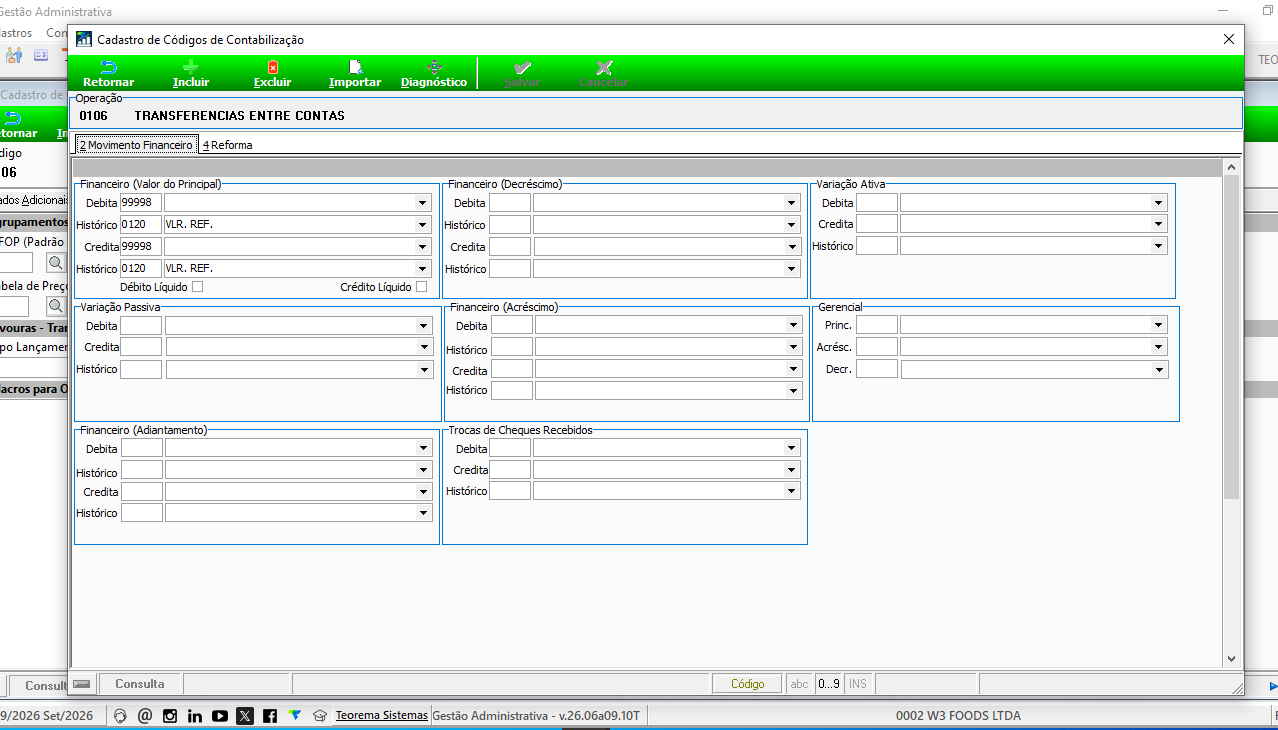Switch to the Reforma tab

(227, 145)
